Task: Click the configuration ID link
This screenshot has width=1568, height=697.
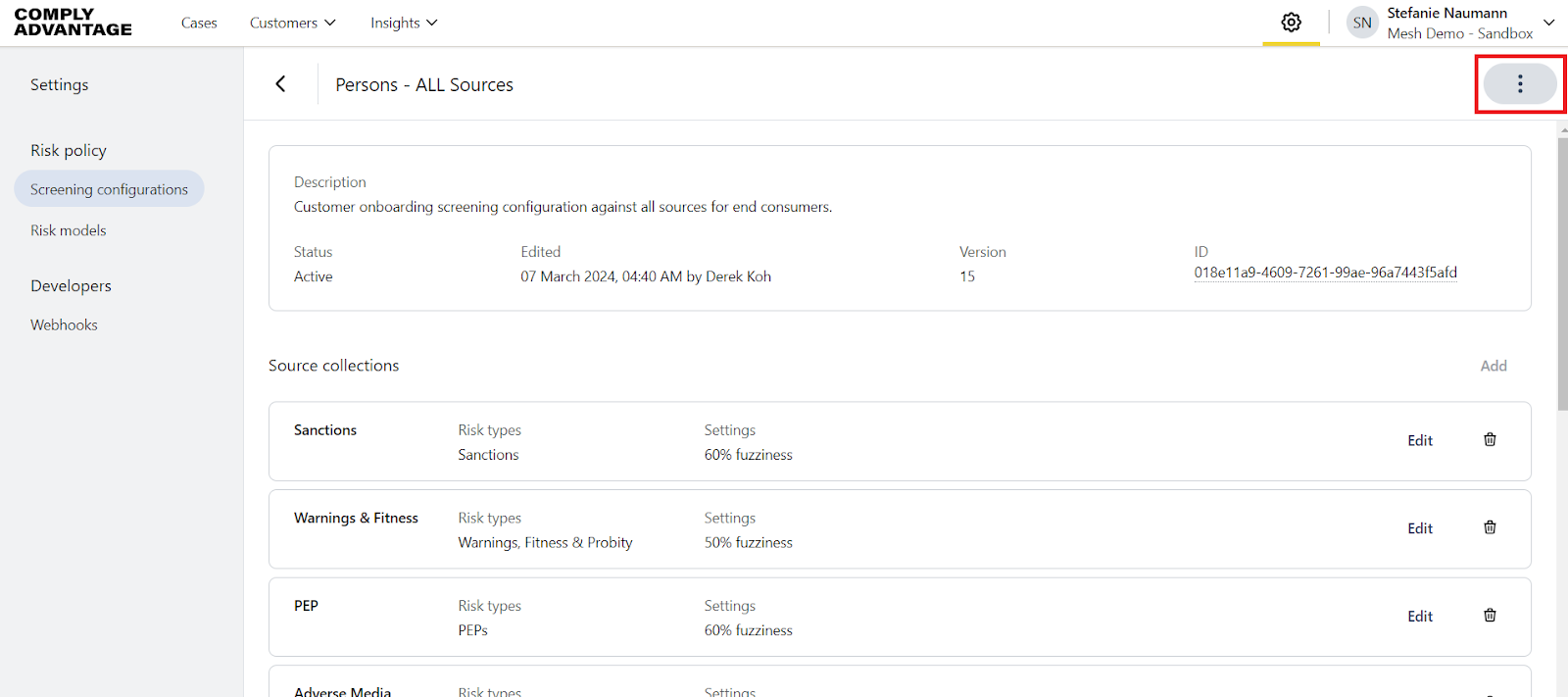Action: 1325,273
